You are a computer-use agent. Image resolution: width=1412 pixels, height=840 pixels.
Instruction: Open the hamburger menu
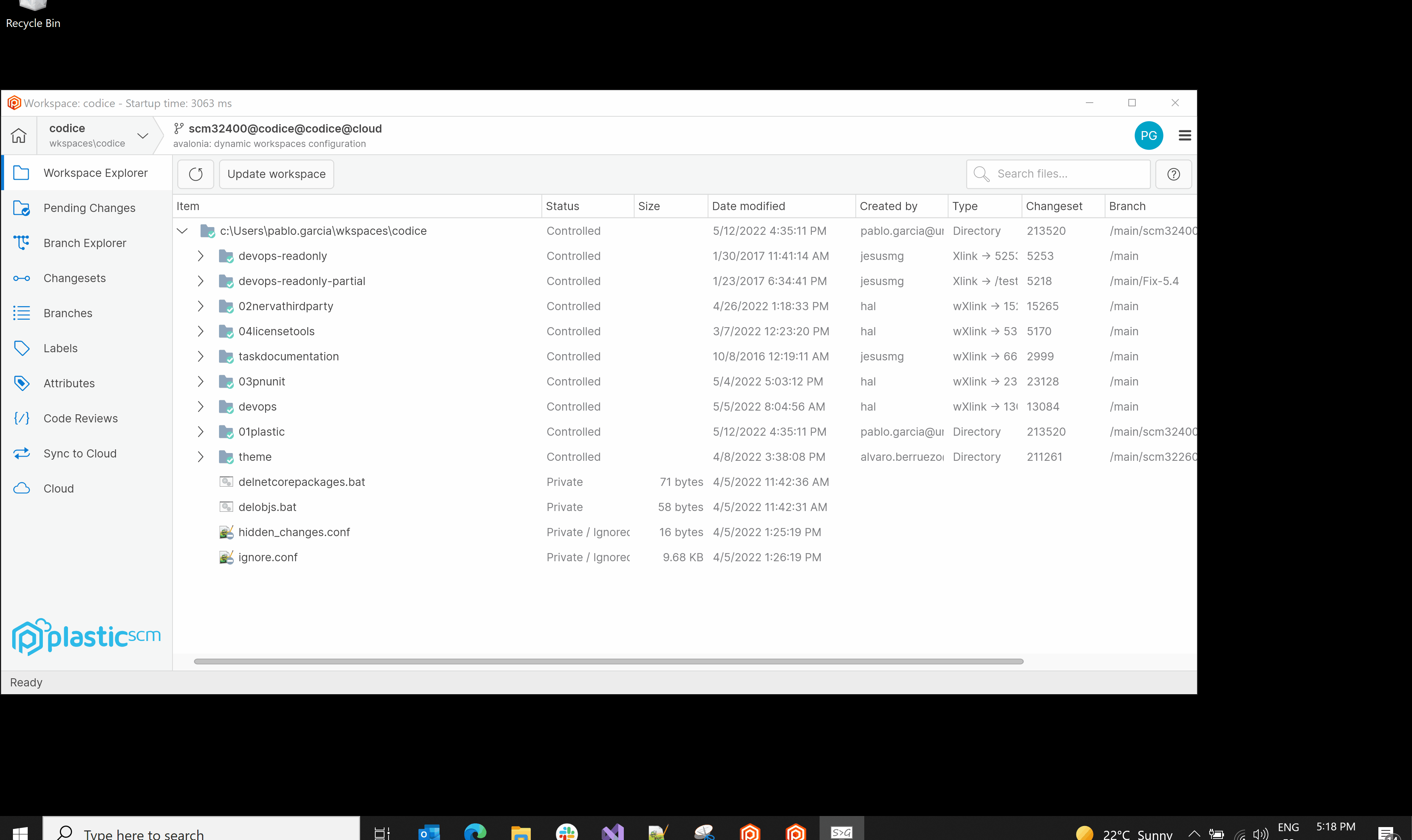tap(1184, 135)
